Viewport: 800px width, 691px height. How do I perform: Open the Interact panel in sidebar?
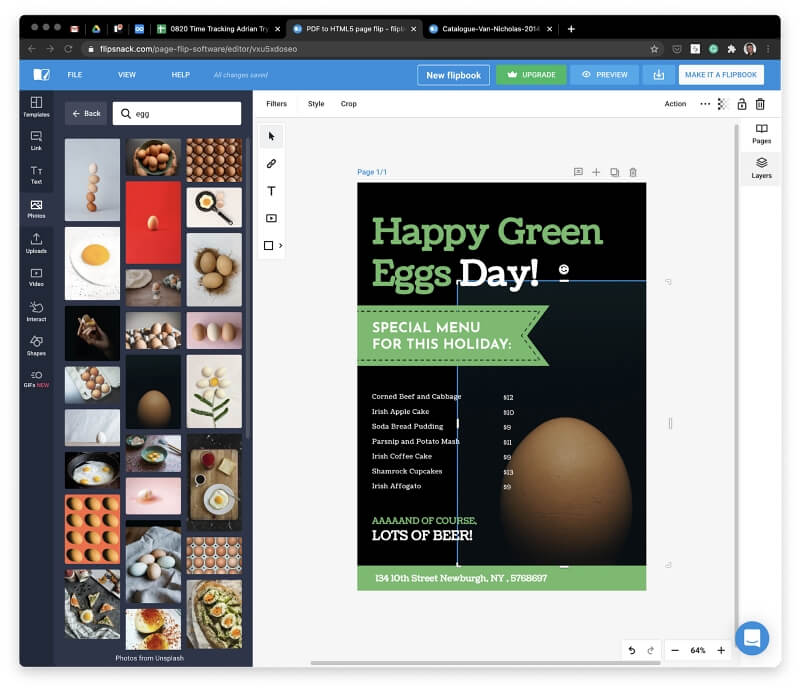36,311
